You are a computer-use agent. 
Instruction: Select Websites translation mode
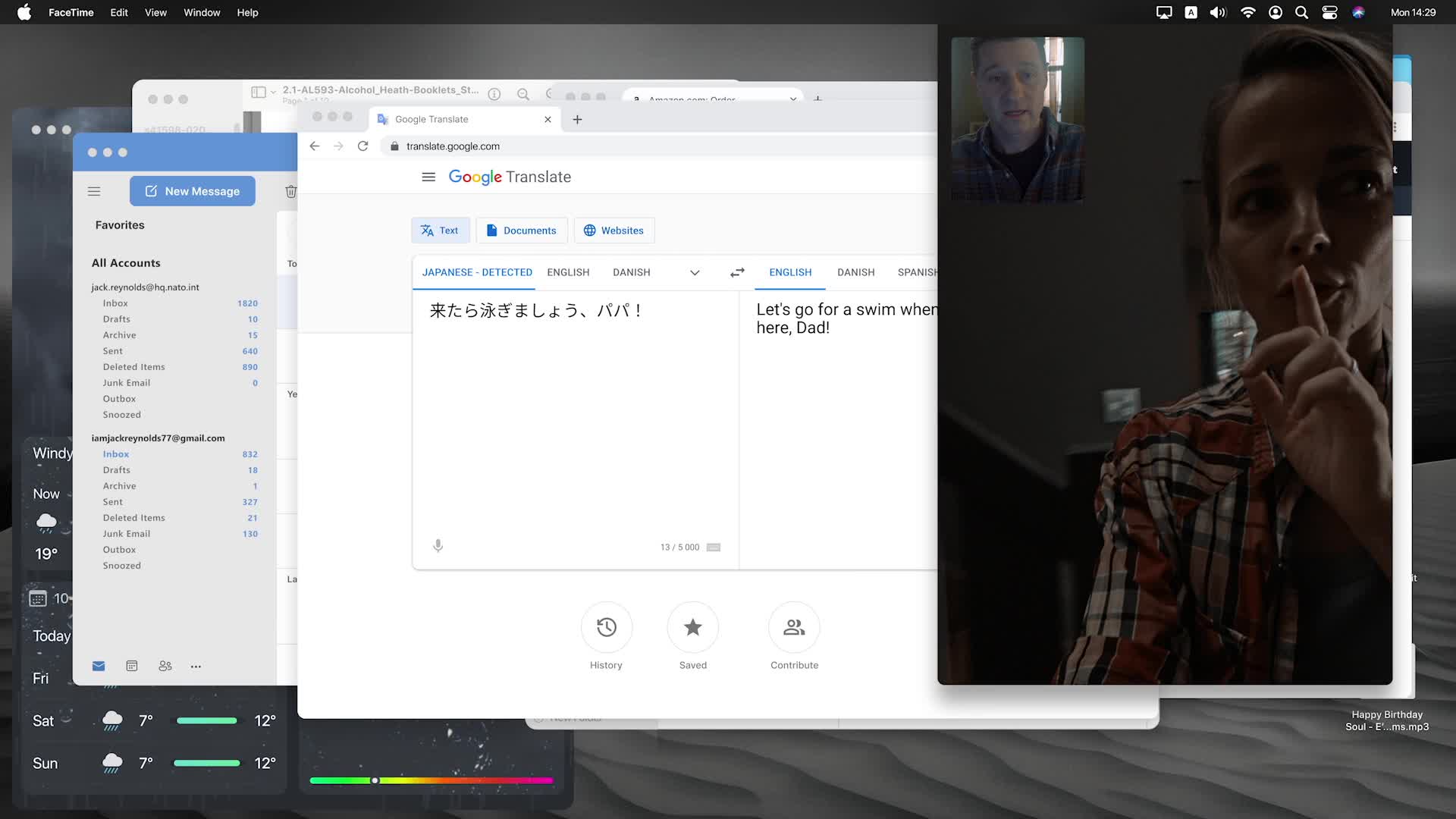pyautogui.click(x=614, y=231)
